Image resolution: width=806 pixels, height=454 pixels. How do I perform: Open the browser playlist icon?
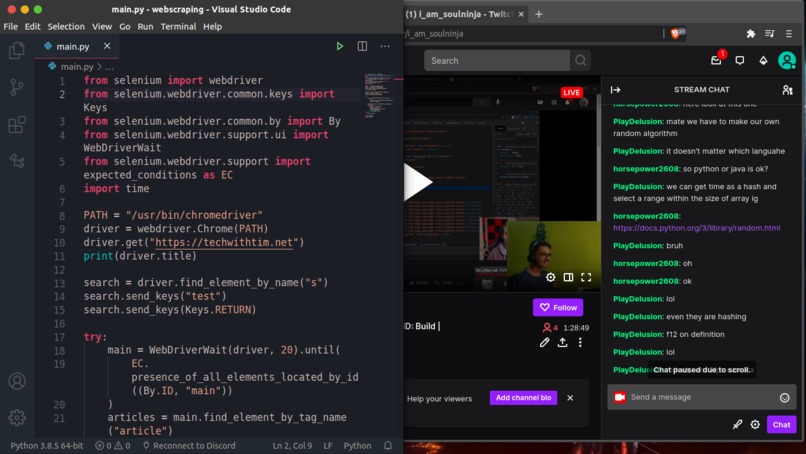[770, 34]
